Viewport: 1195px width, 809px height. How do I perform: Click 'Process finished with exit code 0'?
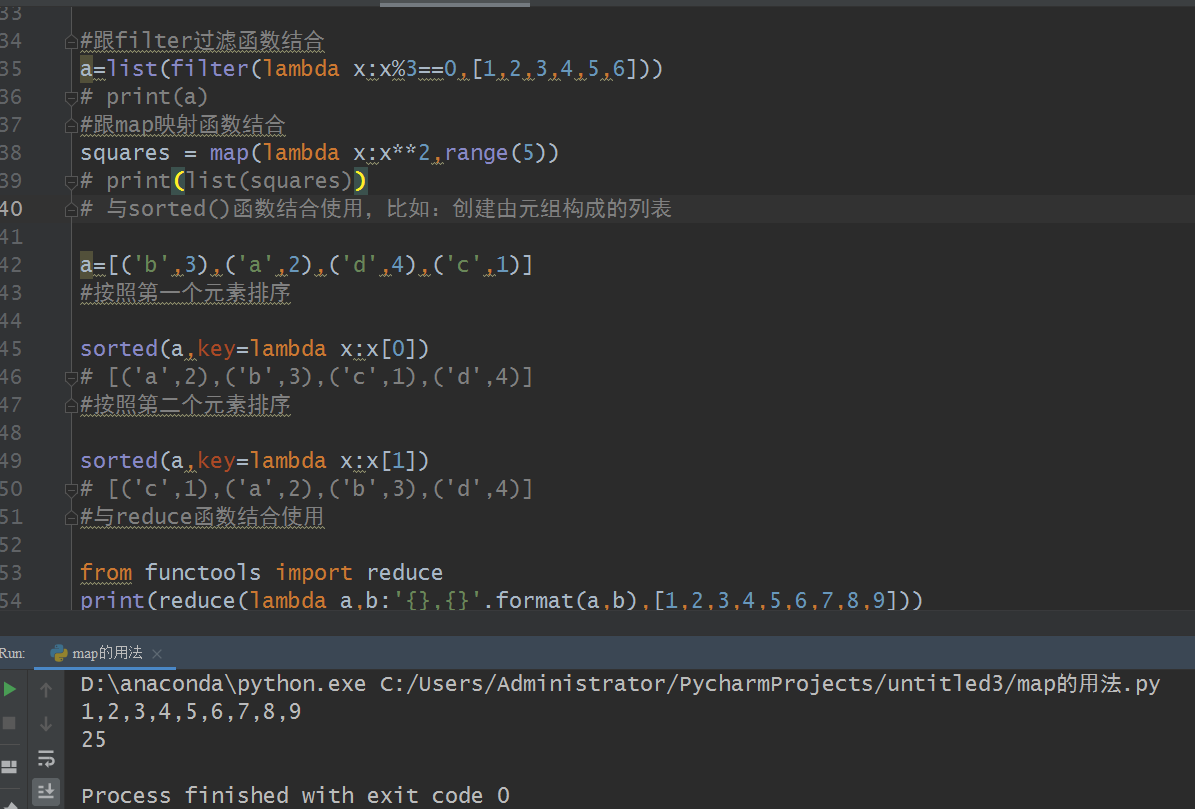pos(295,795)
